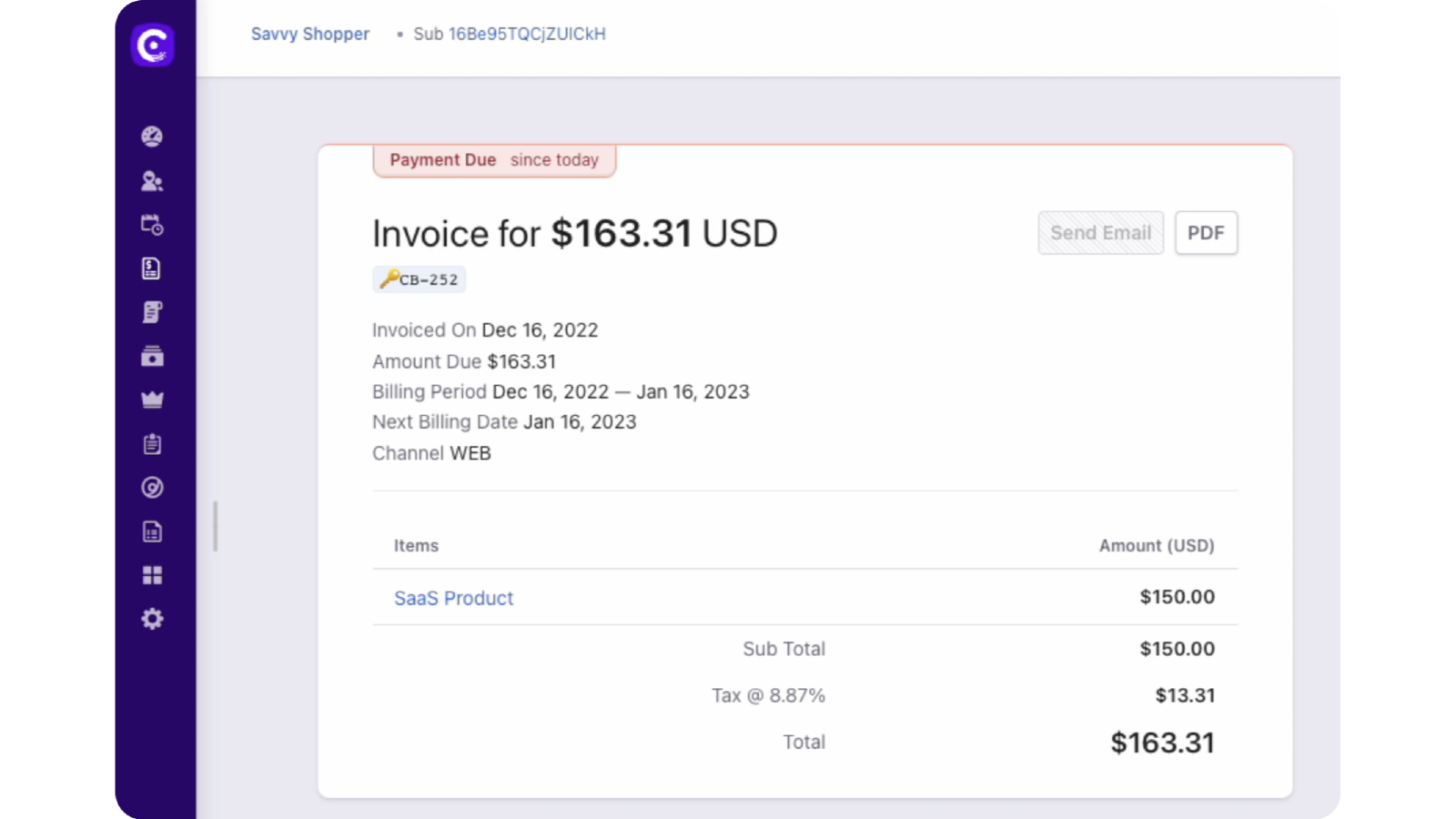Select the crown icon in sidebar

click(152, 399)
